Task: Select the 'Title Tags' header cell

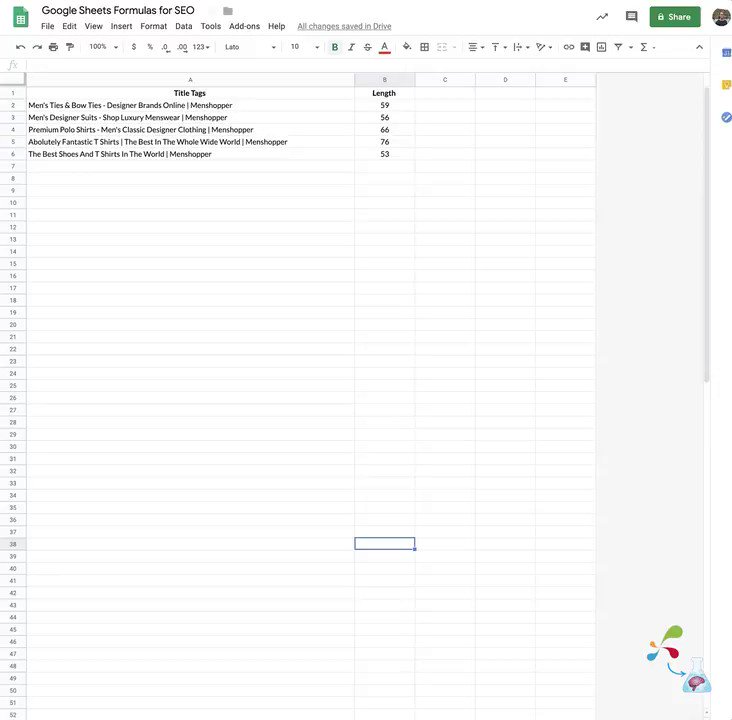Action: click(x=190, y=93)
